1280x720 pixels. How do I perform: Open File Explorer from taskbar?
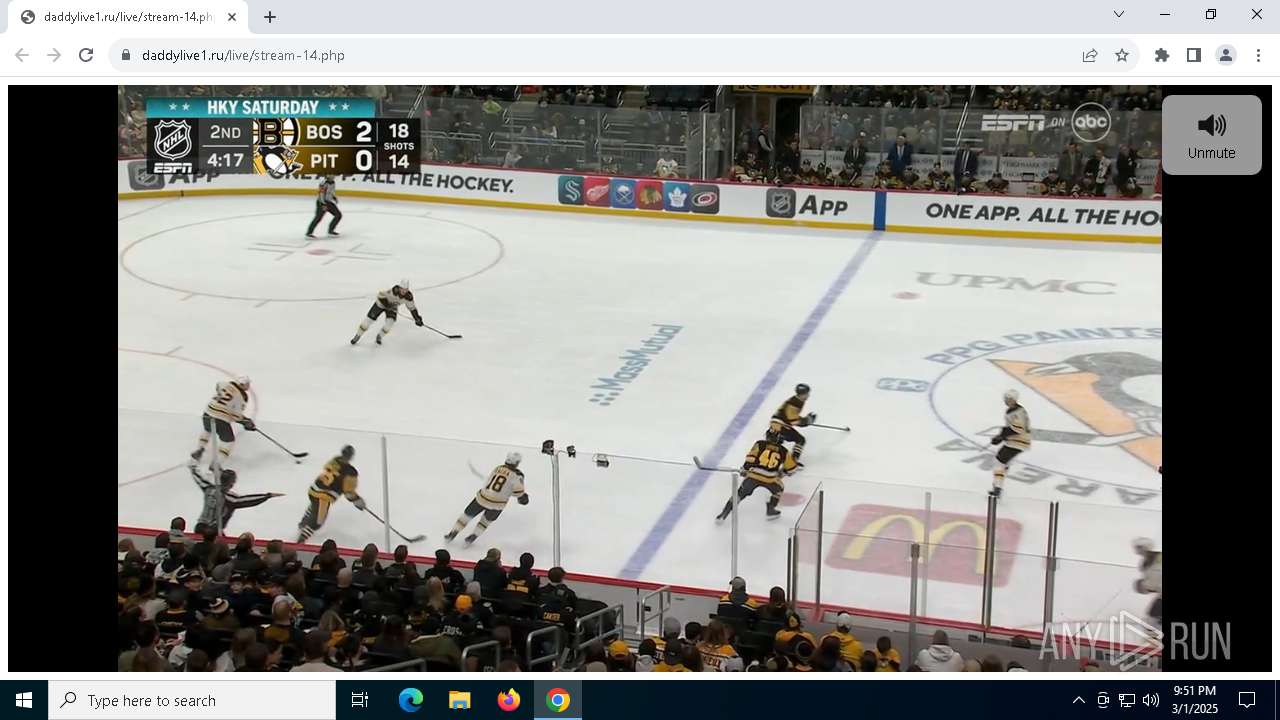460,700
